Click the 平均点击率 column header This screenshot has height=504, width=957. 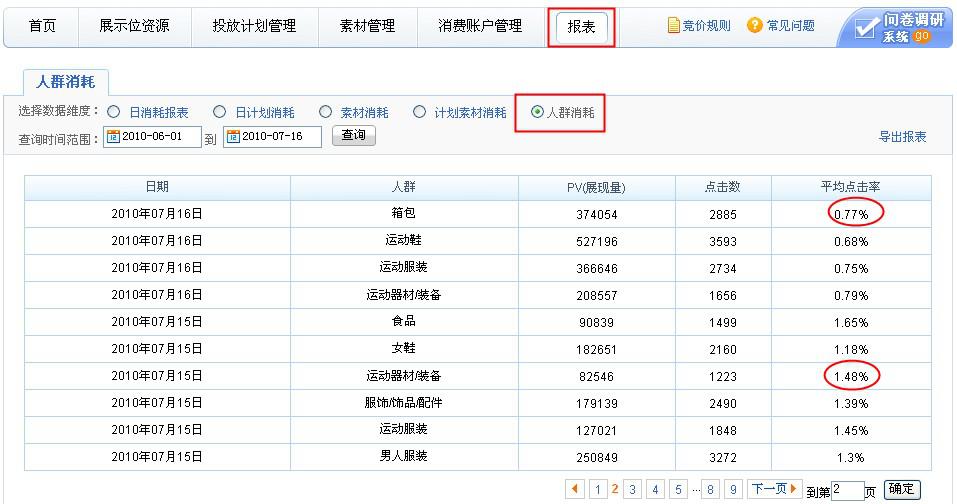click(x=851, y=187)
